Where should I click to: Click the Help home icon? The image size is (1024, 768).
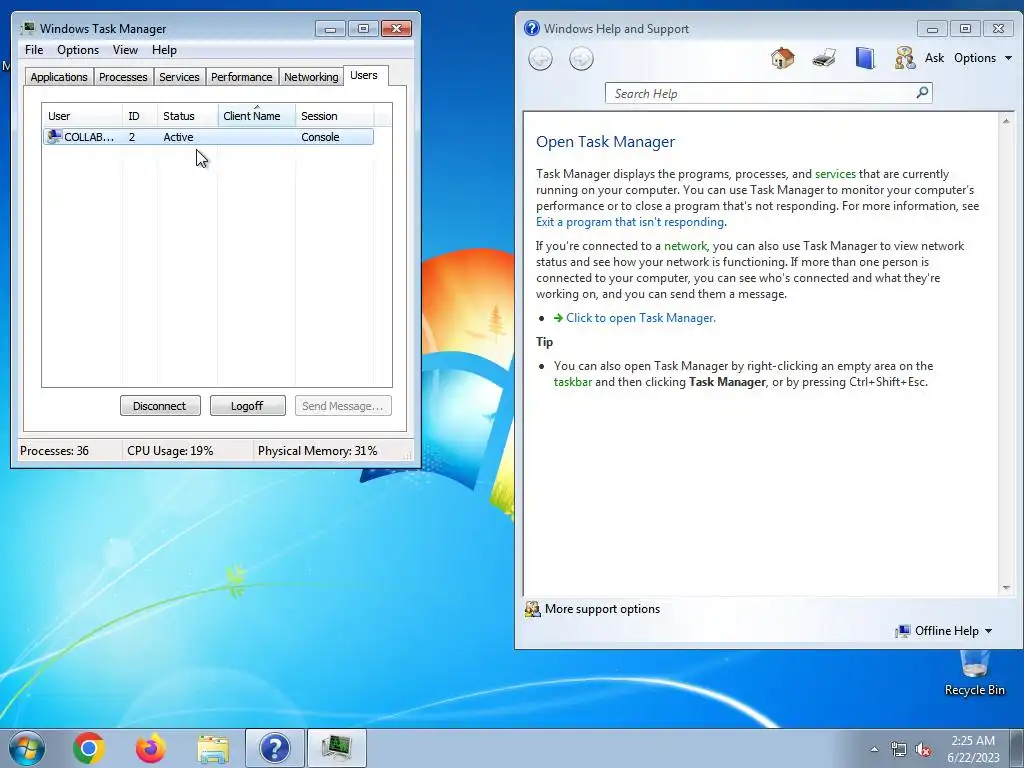[x=782, y=58]
